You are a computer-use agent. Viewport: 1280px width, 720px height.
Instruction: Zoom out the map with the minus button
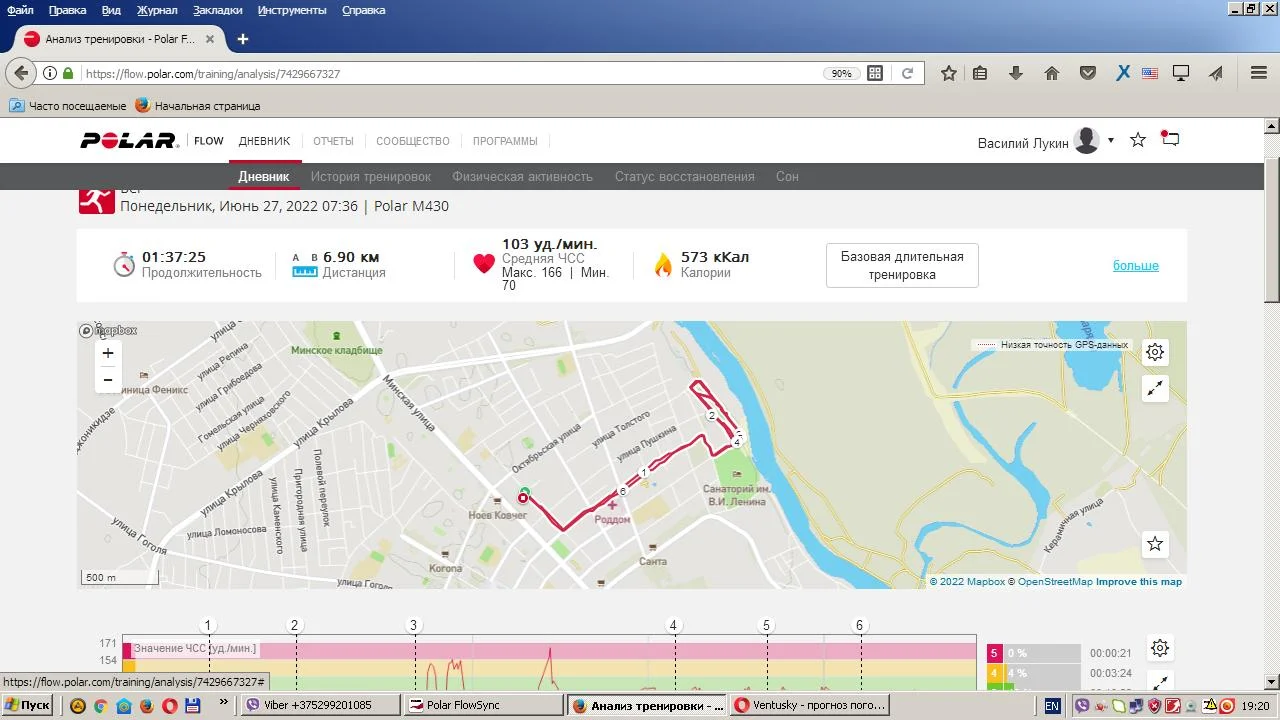pos(108,380)
